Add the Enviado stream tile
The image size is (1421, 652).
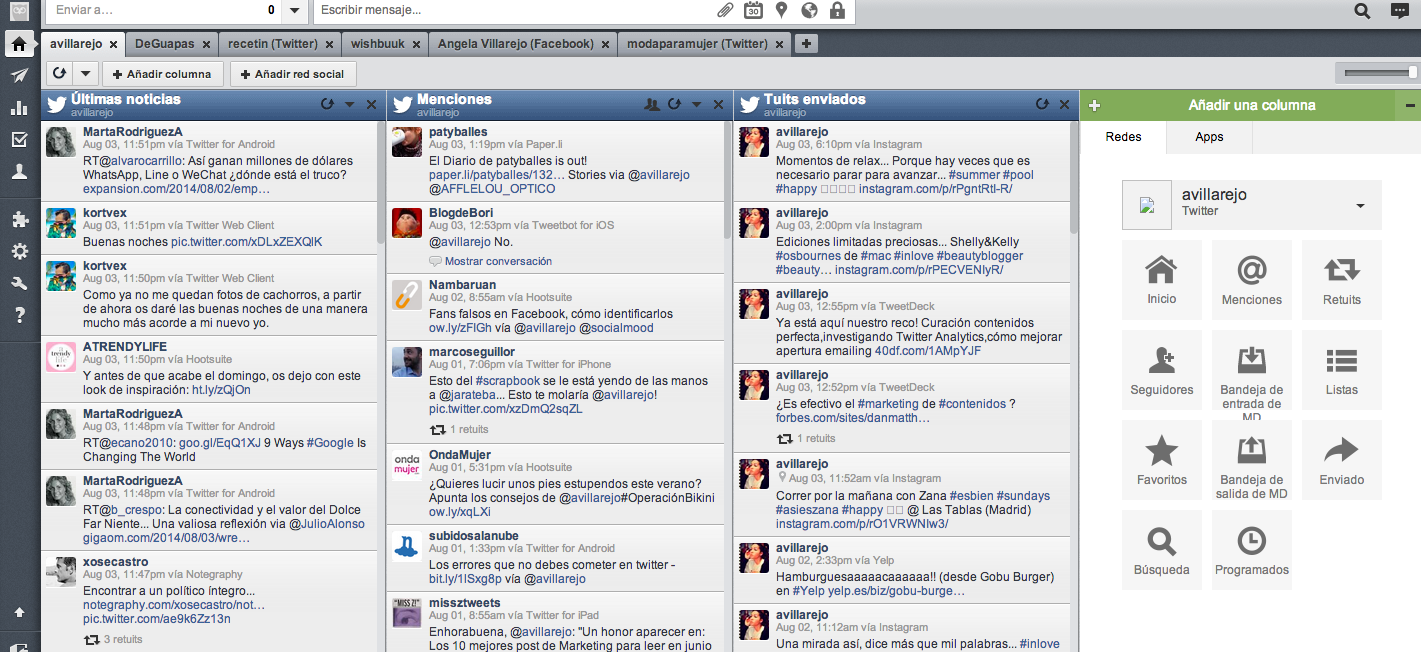(1341, 461)
